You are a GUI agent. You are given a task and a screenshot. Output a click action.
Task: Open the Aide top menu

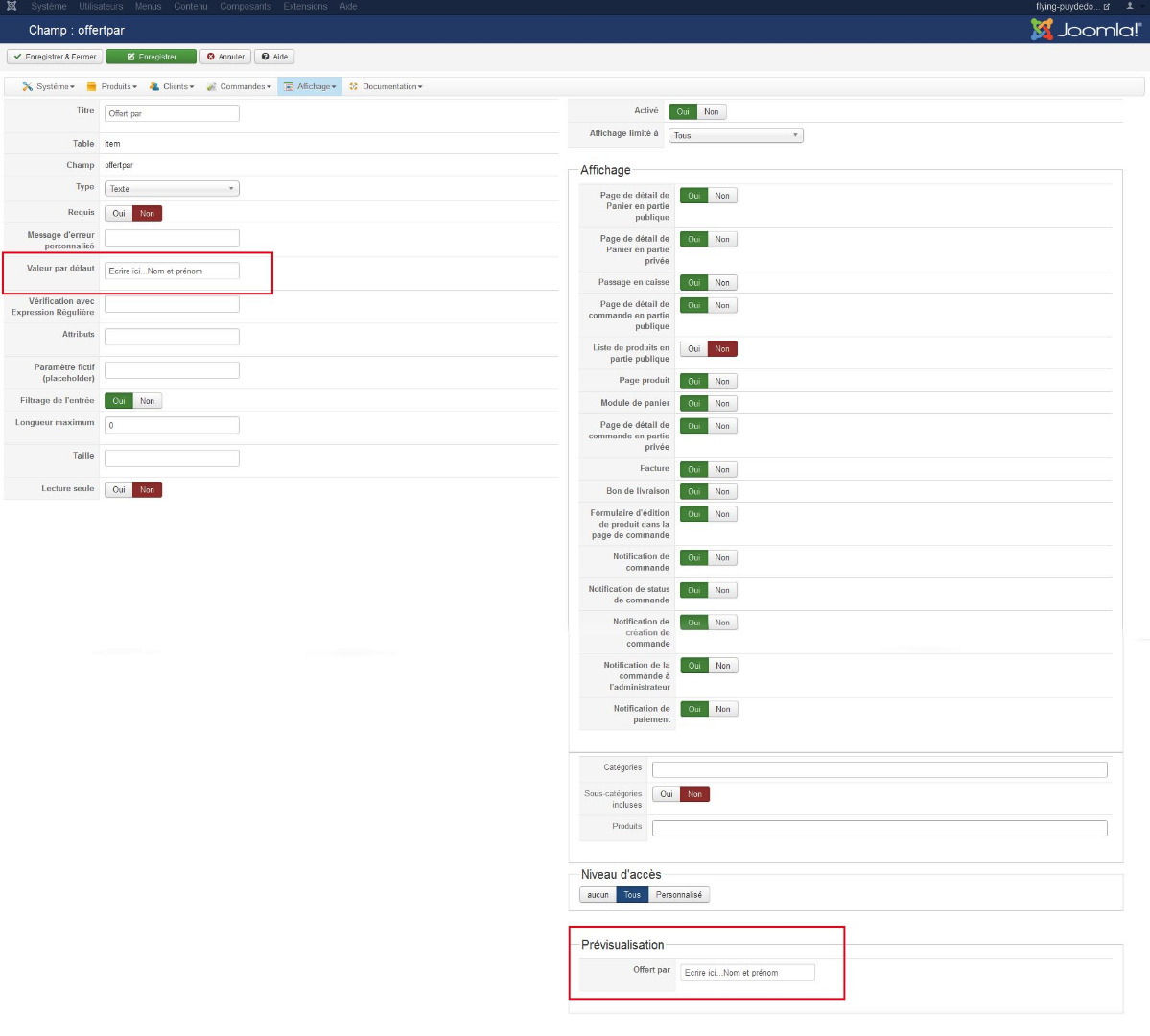(348, 6)
